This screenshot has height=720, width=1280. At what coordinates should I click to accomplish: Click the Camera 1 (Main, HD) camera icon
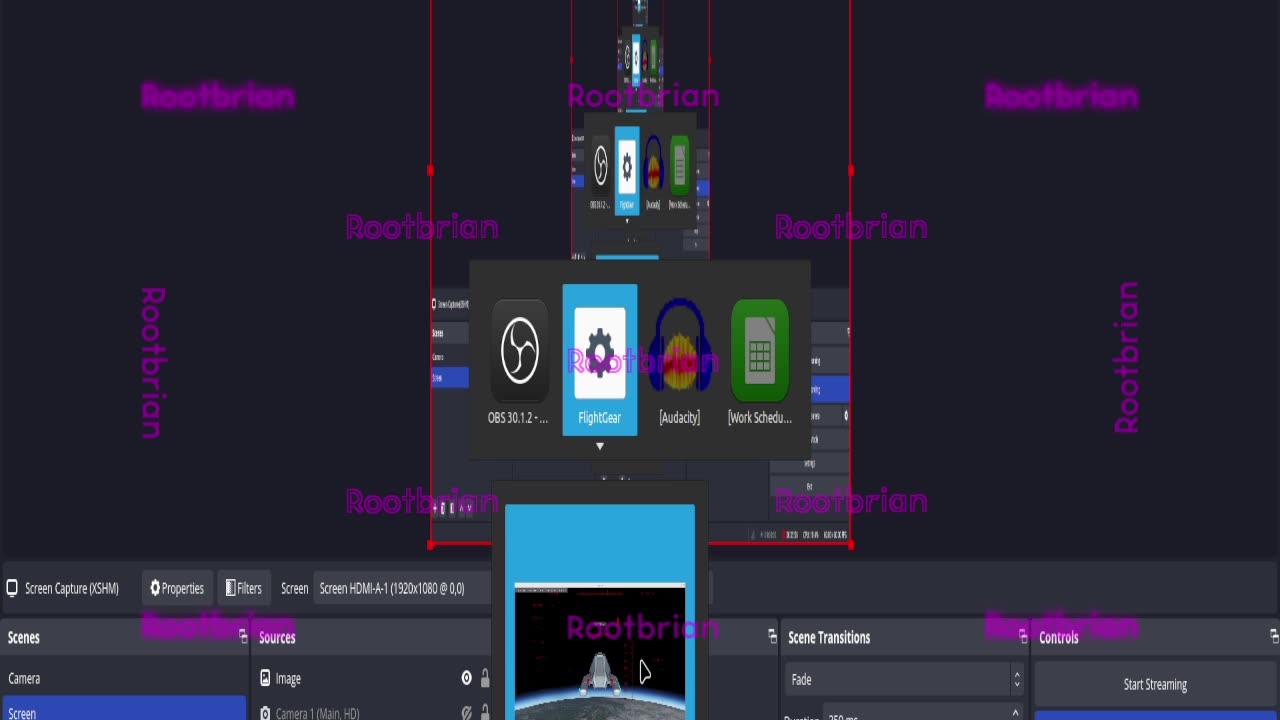point(265,713)
